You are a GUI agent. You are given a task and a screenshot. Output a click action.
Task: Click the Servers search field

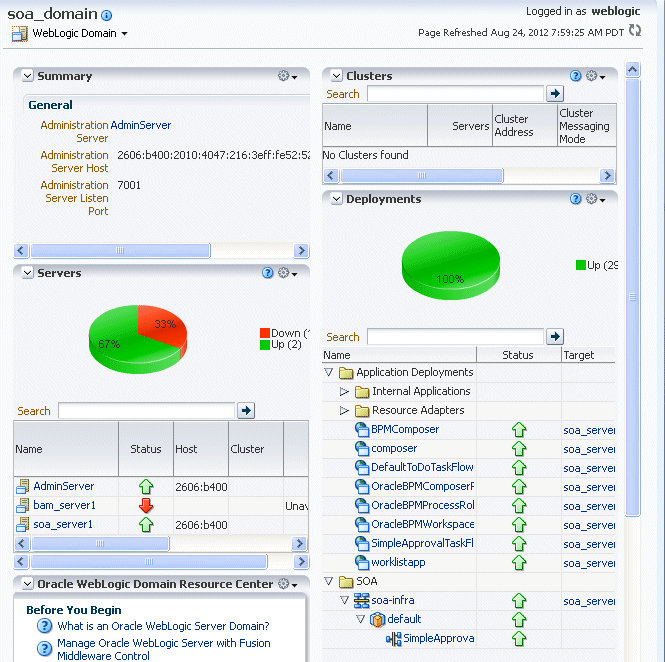146,411
